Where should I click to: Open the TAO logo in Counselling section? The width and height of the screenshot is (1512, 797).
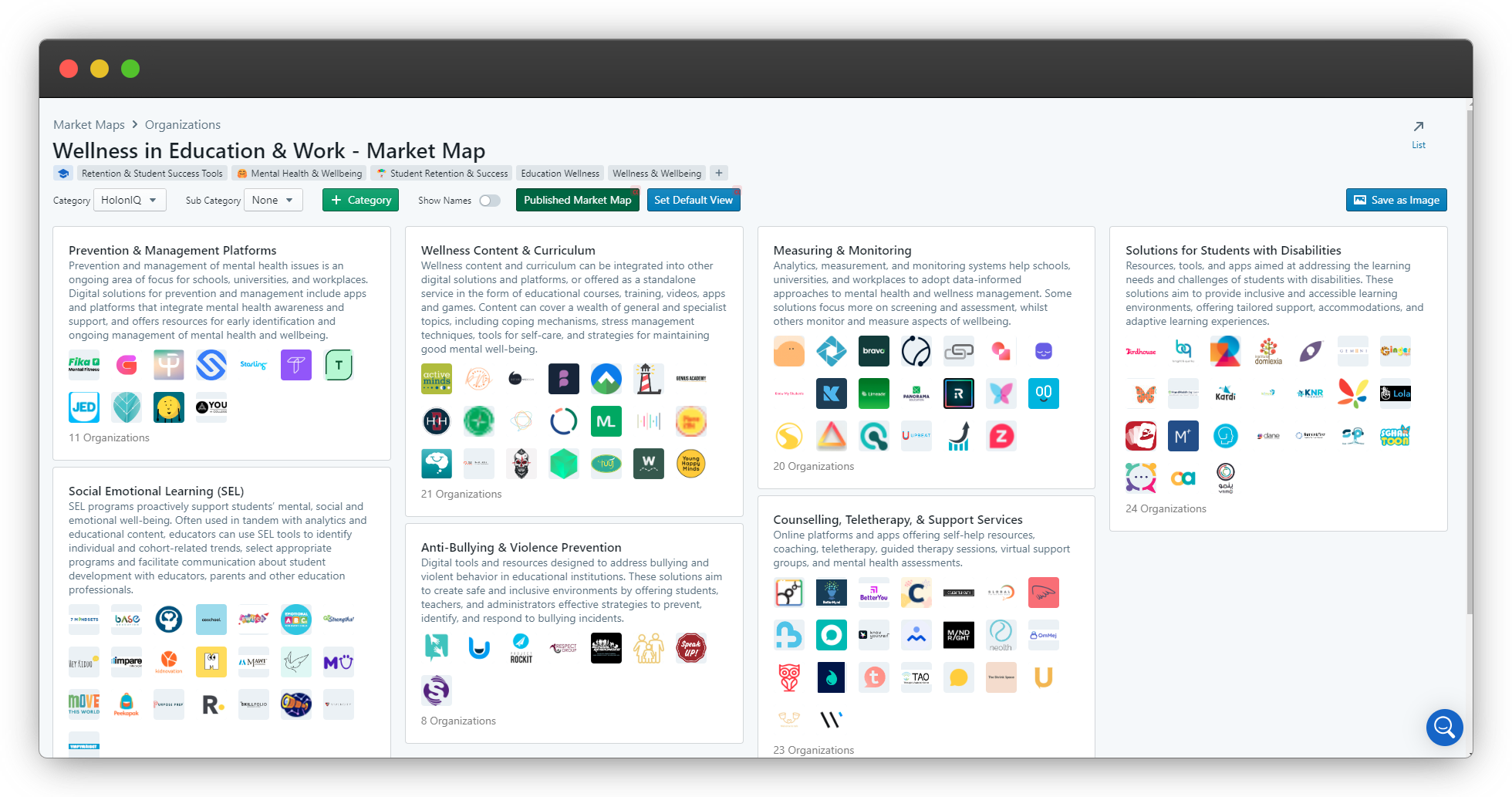point(916,677)
